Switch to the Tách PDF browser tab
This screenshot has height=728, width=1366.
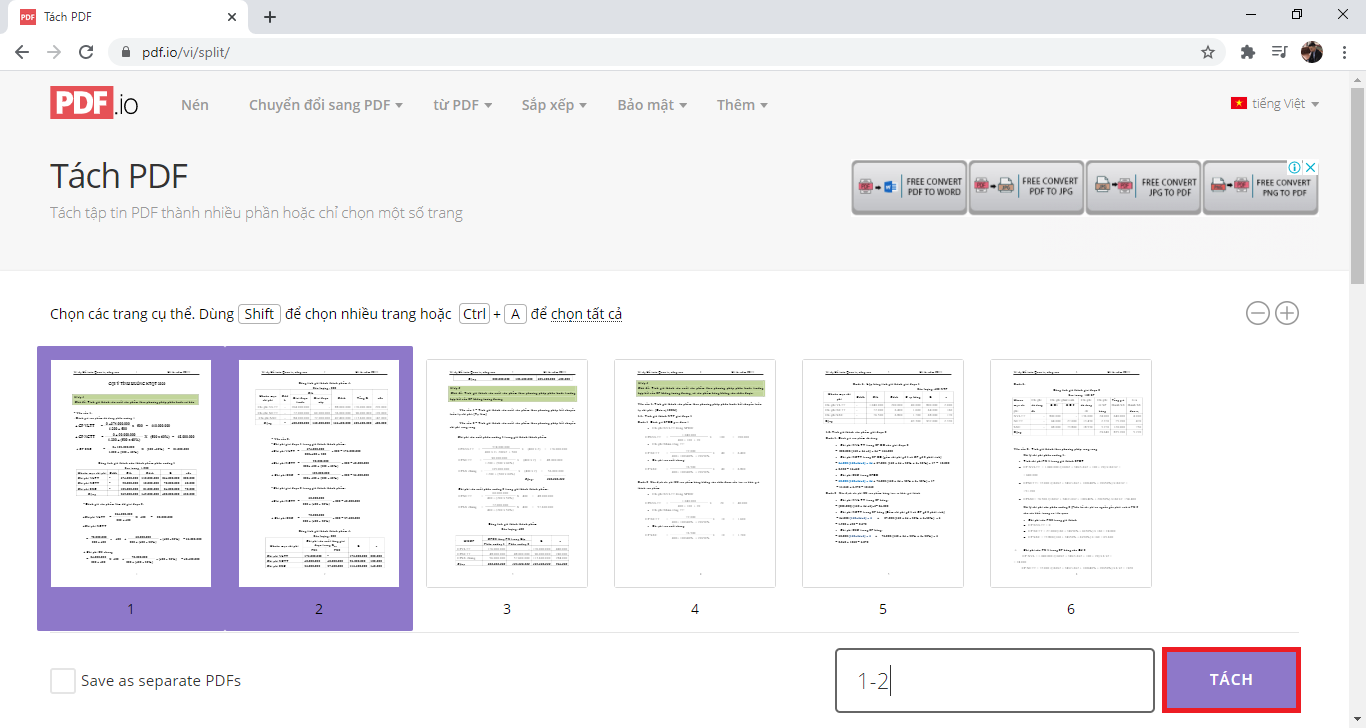128,17
